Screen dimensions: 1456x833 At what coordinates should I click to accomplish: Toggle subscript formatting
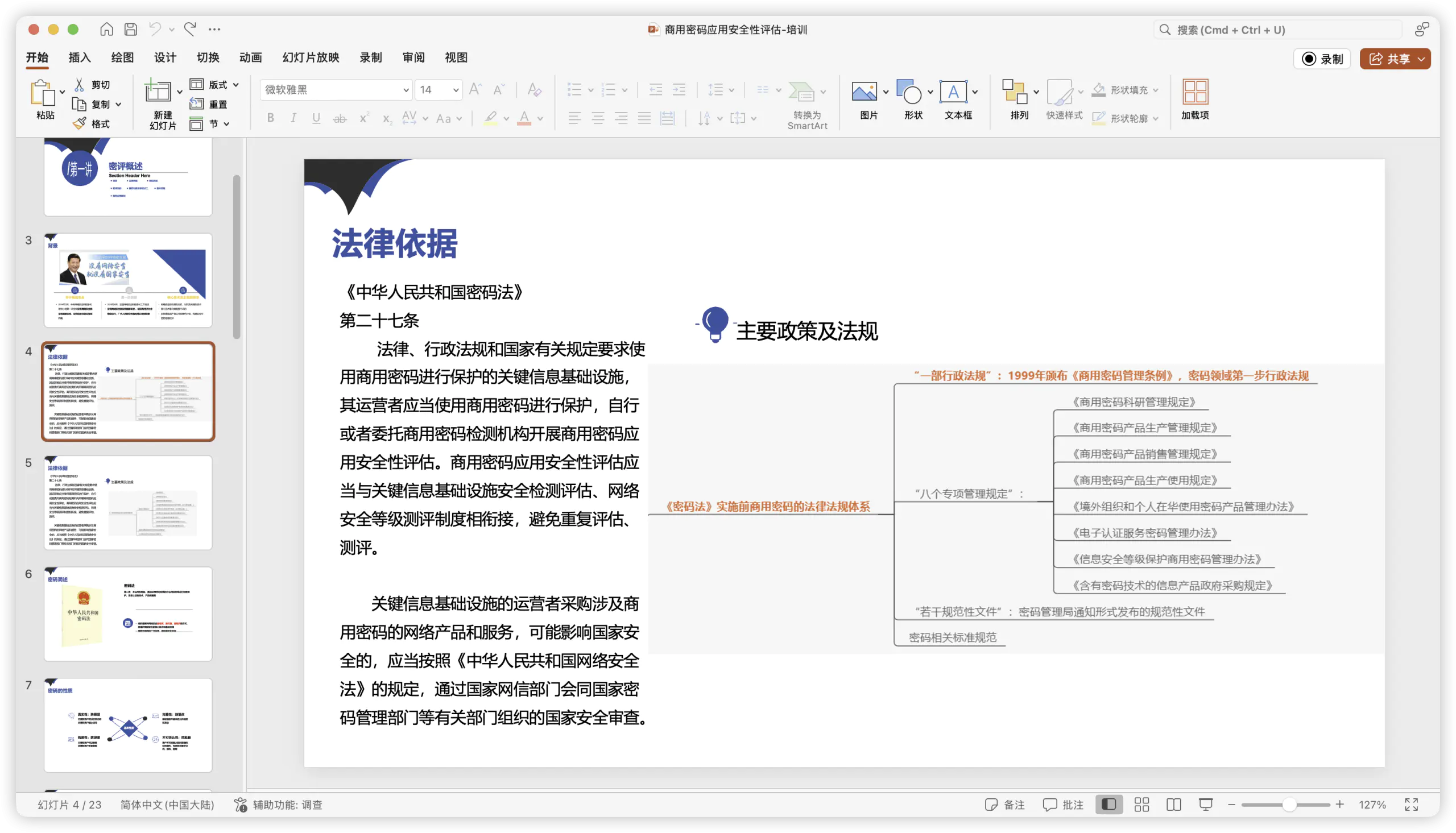(x=387, y=118)
